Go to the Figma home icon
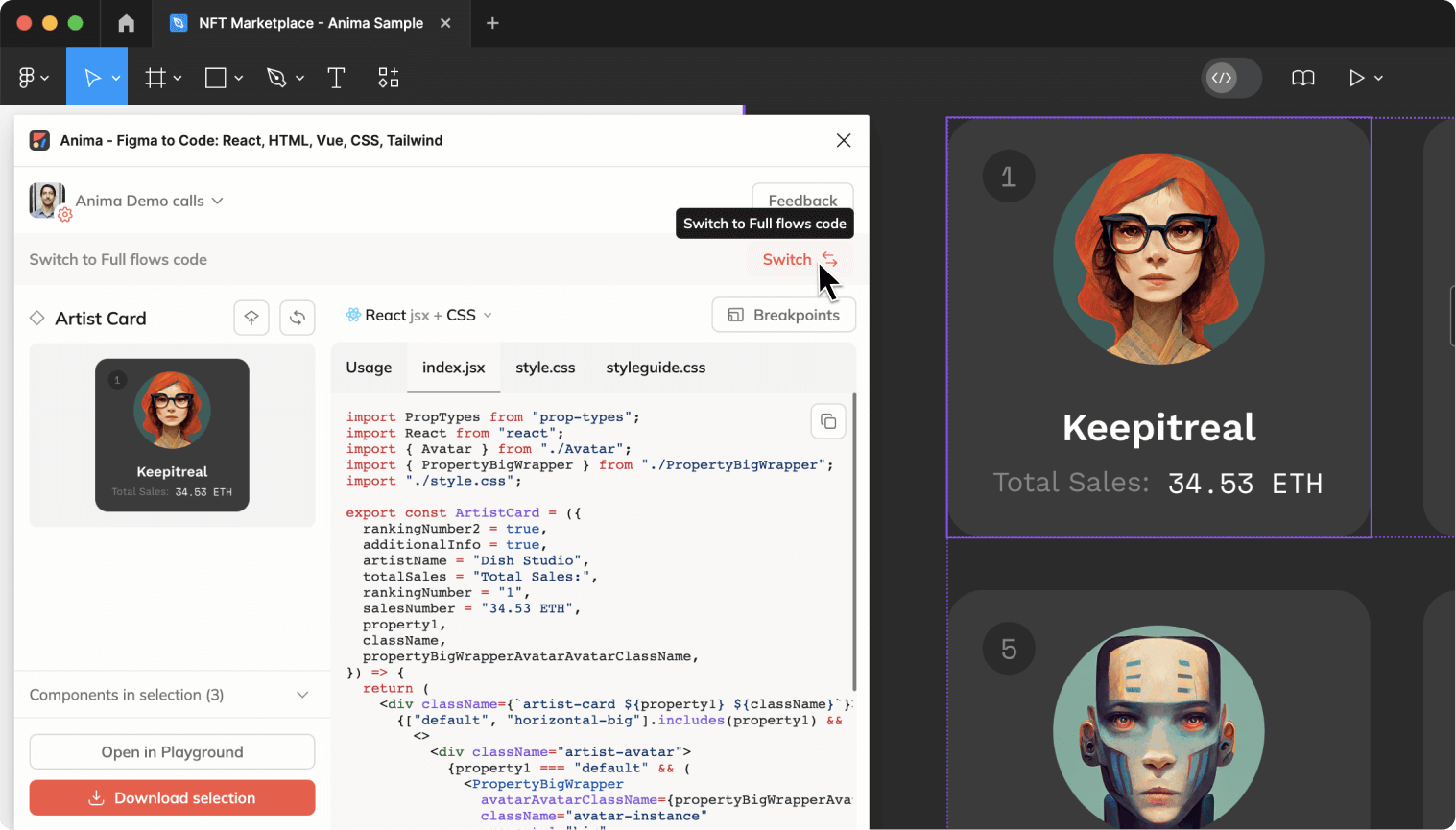 [126, 23]
